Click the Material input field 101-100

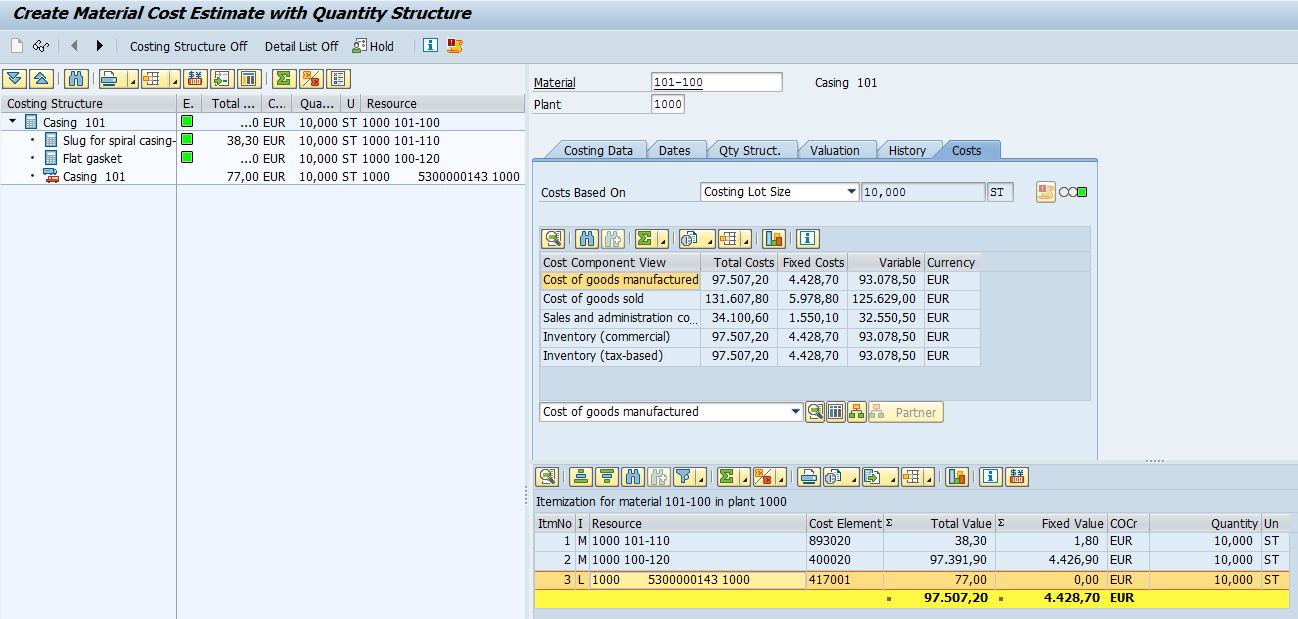717,82
